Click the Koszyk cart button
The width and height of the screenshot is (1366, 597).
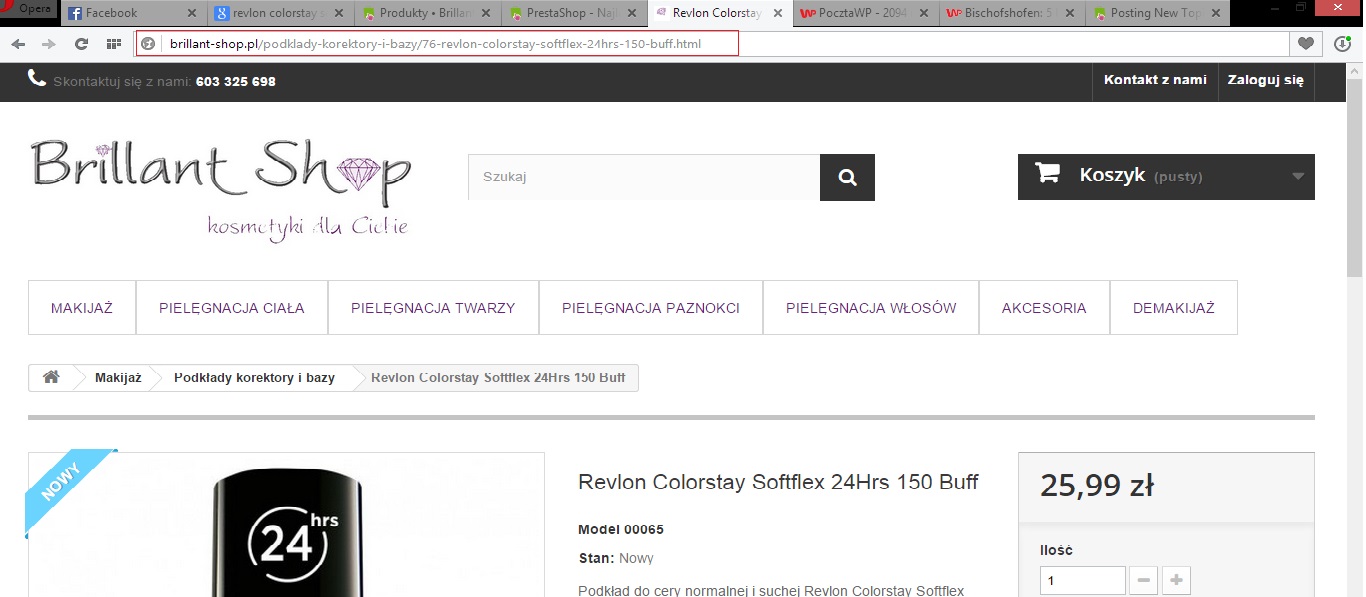pyautogui.click(x=1166, y=177)
